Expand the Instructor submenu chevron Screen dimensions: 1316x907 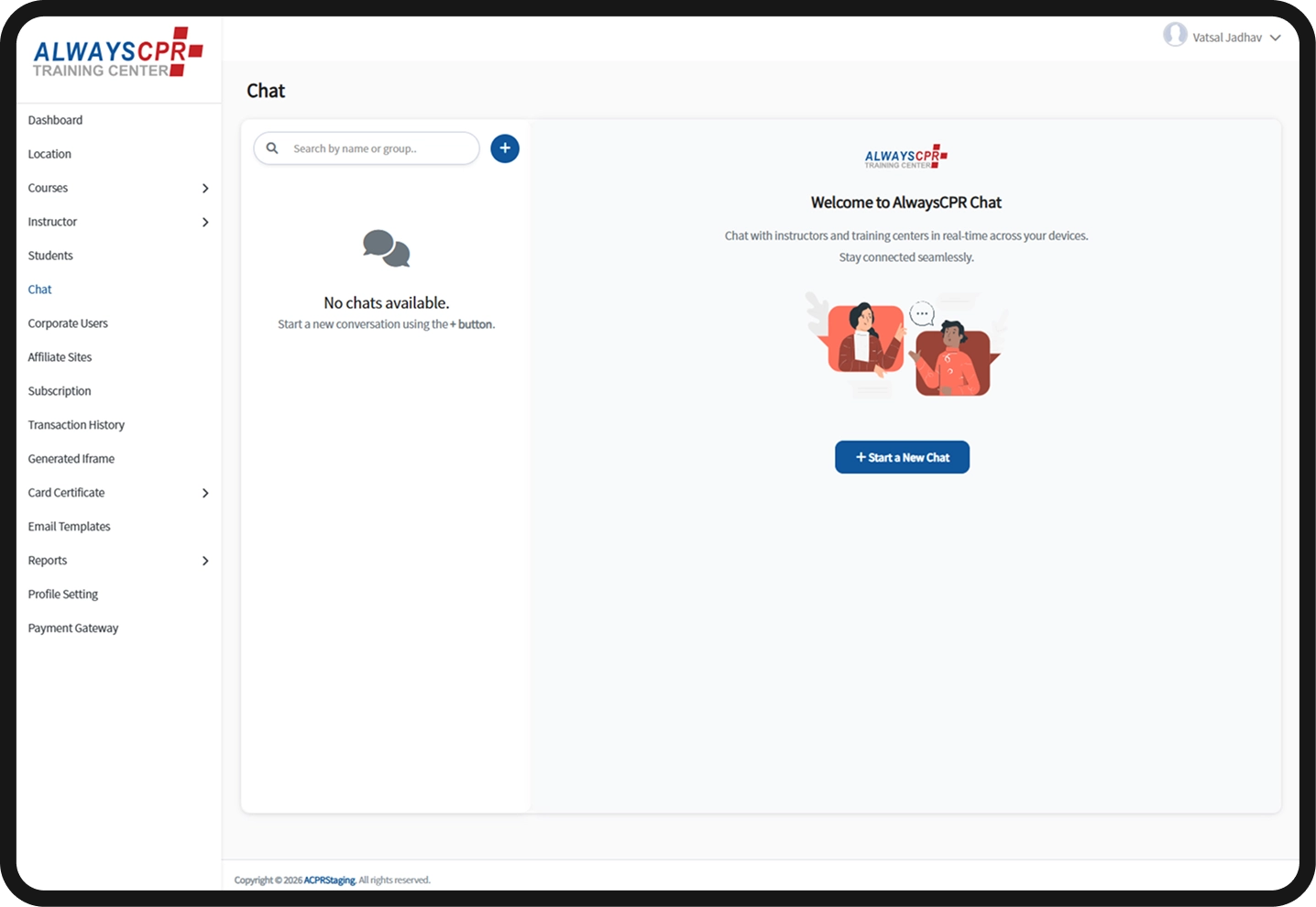(x=205, y=223)
